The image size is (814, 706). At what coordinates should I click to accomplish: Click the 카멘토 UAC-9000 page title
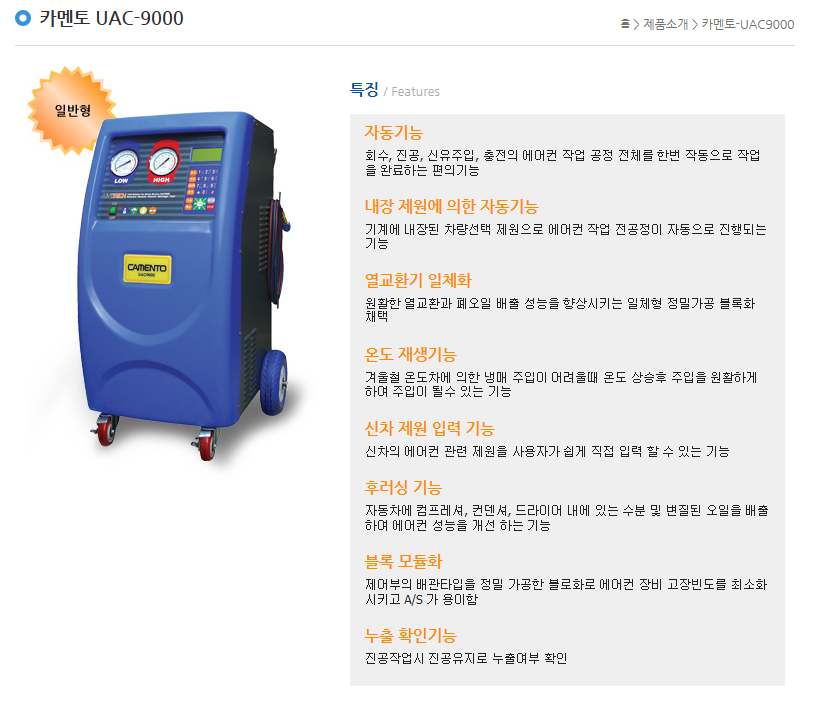click(x=111, y=18)
